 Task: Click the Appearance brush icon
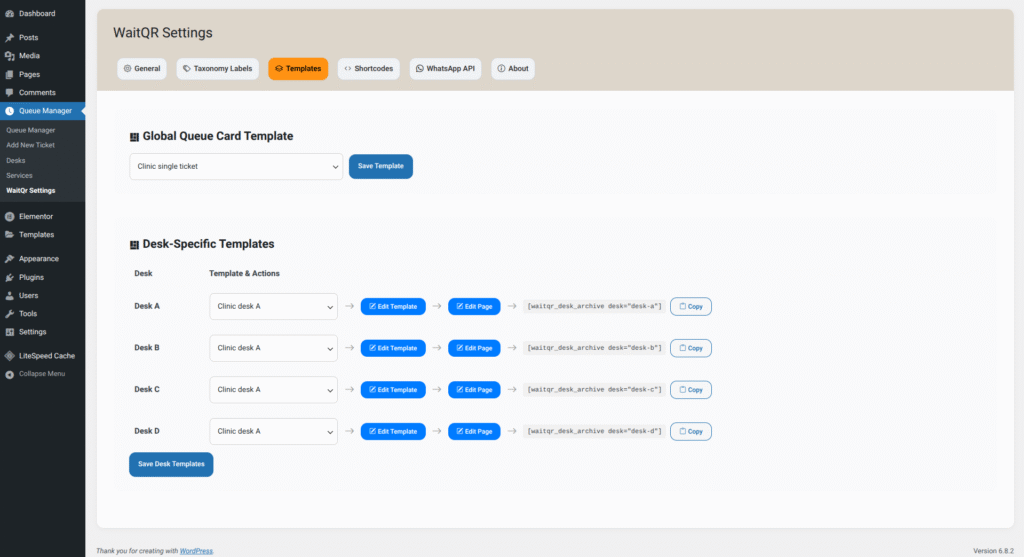click(x=10, y=259)
